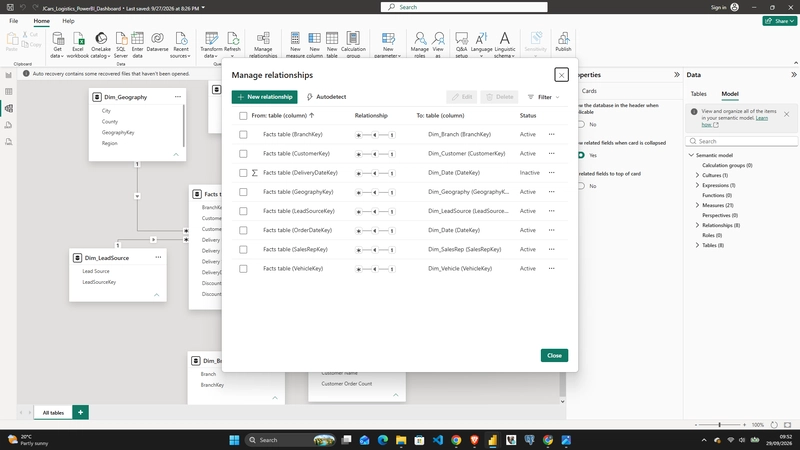The width and height of the screenshot is (800, 450).
Task: Select the CustomerKey relationship checkbox
Action: 243,154
